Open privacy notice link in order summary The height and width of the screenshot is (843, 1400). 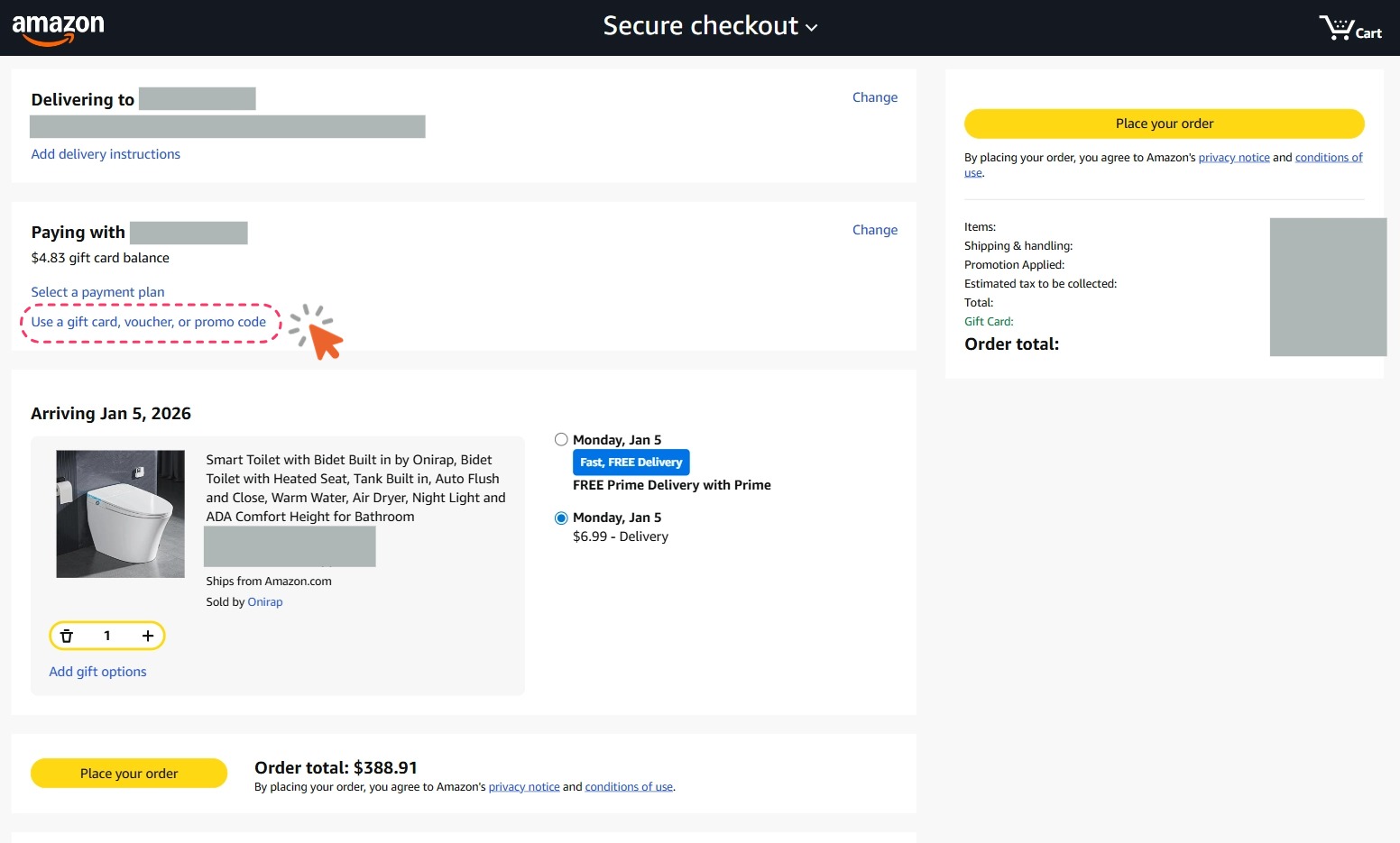coord(1233,158)
